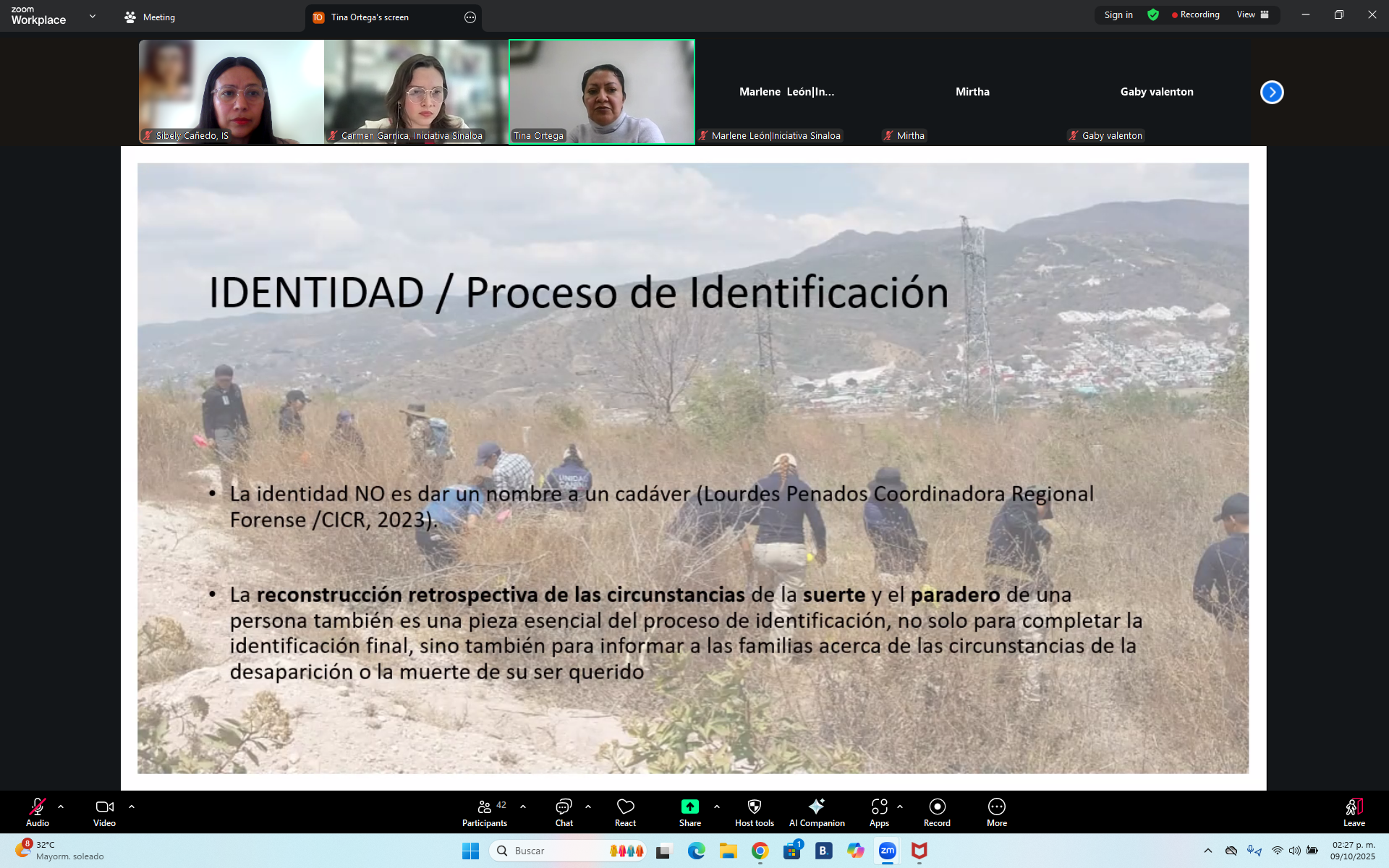Click the Sign in button
The height and width of the screenshot is (868, 1389).
1118,14
